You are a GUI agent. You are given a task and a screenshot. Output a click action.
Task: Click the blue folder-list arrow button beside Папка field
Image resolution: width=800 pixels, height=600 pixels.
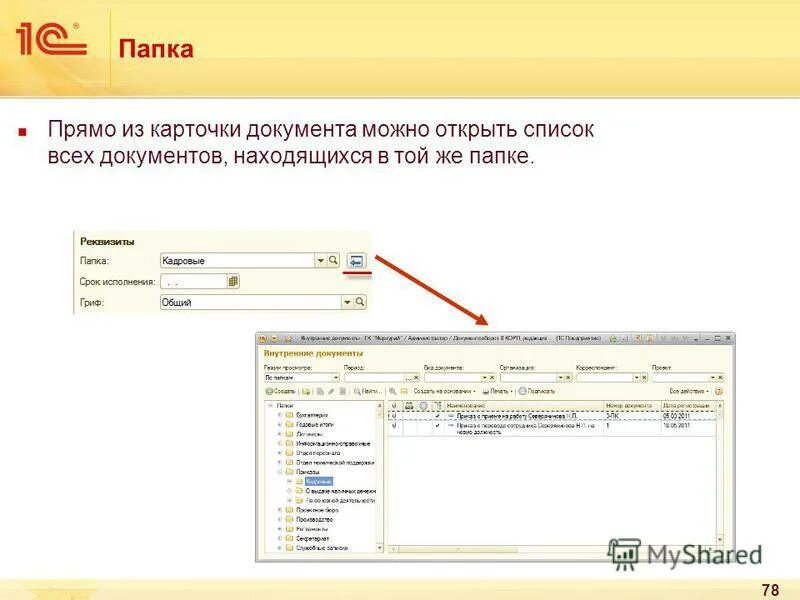point(358,260)
